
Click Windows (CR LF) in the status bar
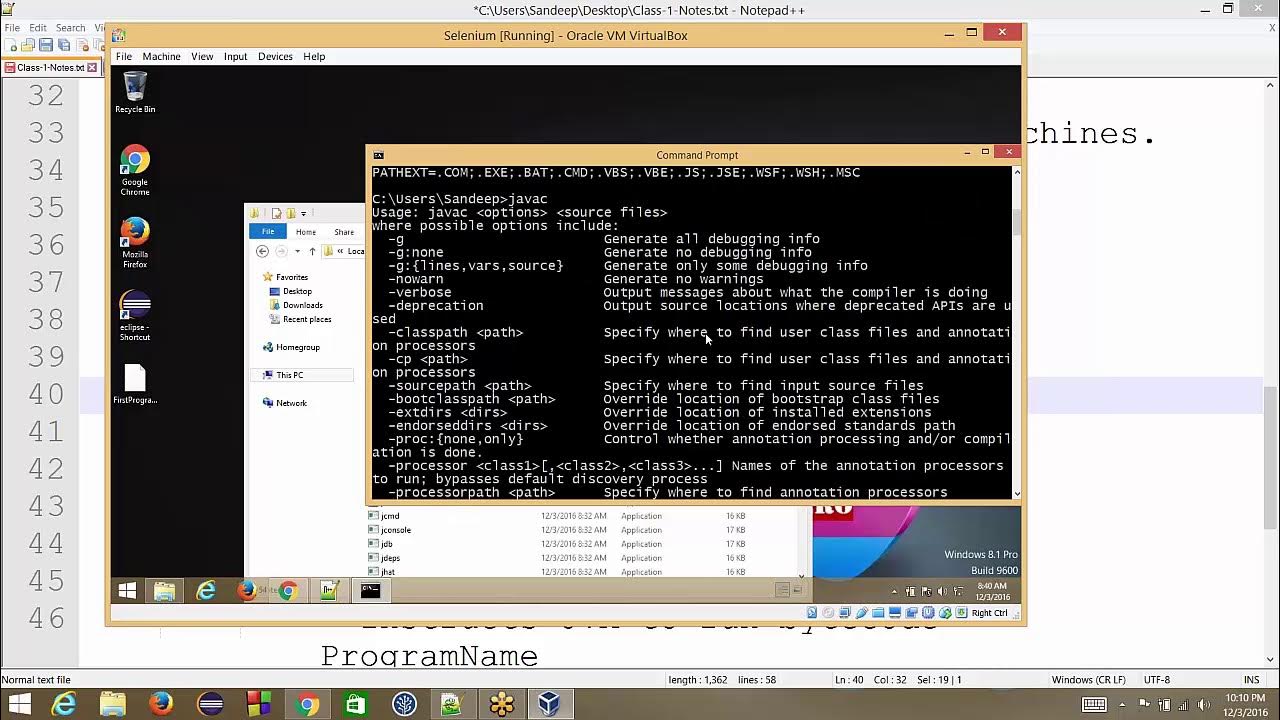coord(1088,680)
